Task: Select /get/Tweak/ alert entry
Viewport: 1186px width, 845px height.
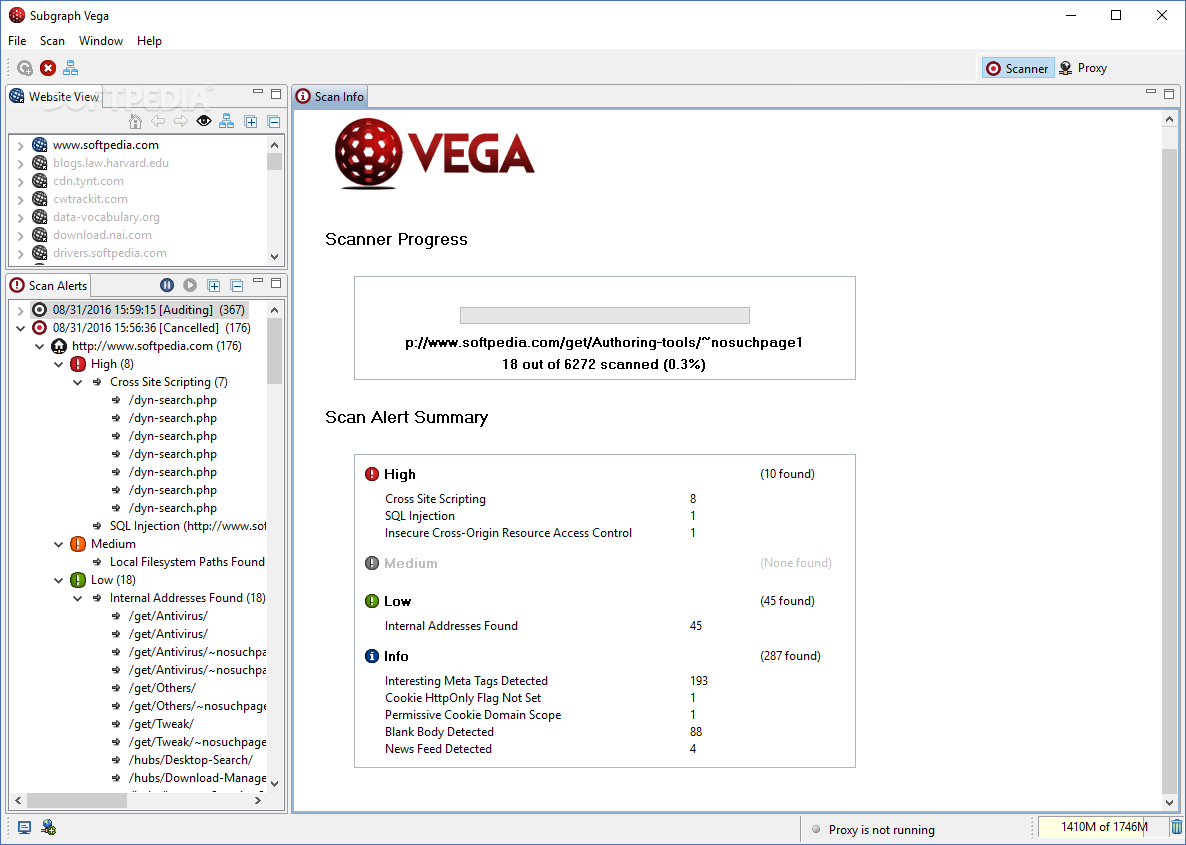Action: [161, 724]
